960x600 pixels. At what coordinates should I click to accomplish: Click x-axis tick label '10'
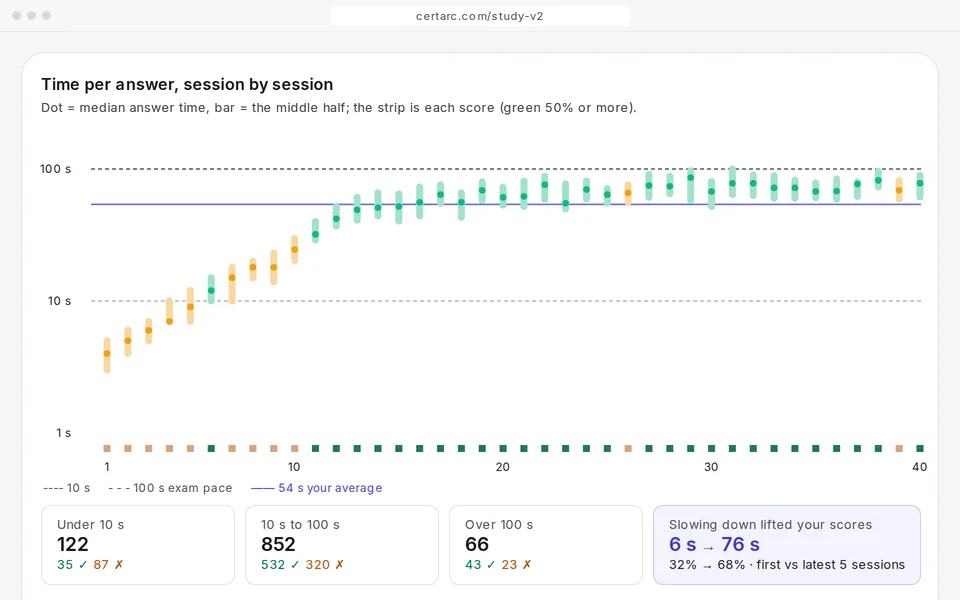[294, 467]
